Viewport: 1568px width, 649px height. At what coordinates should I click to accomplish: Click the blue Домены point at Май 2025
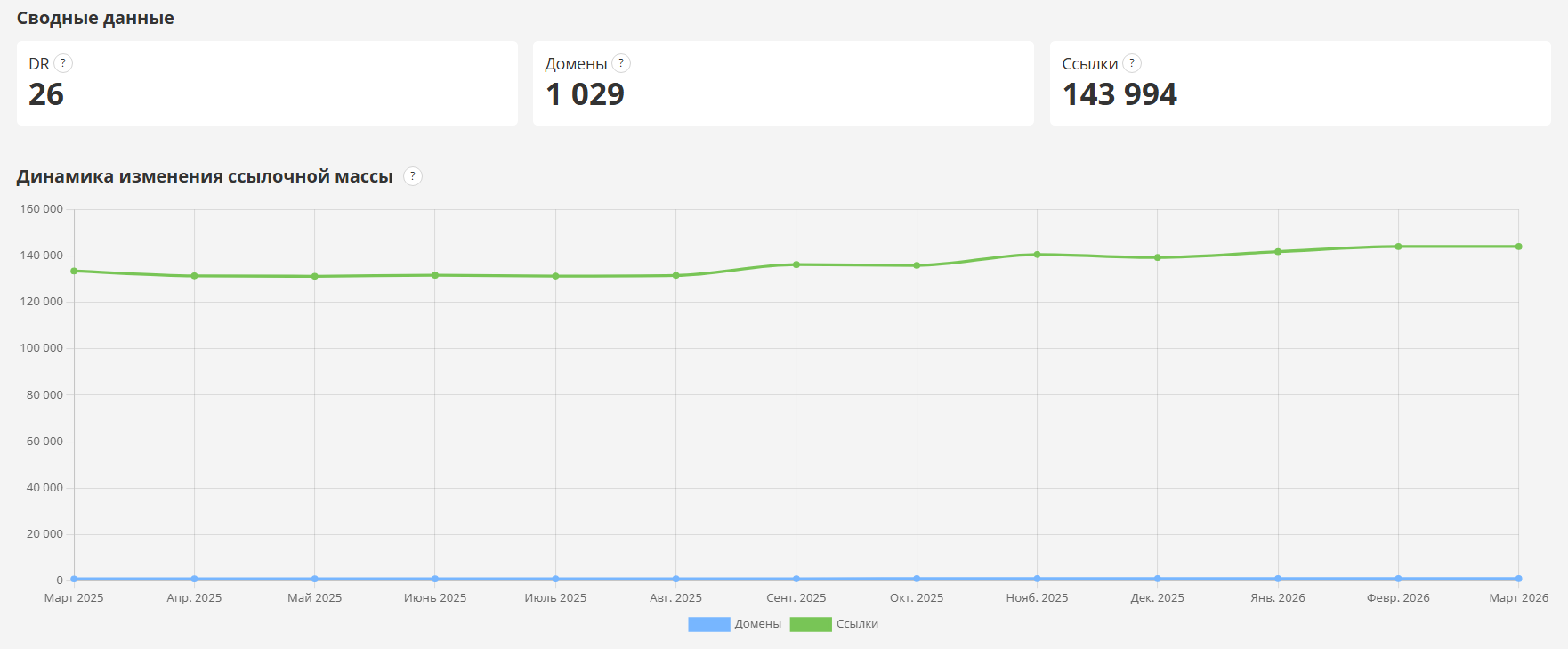(315, 579)
